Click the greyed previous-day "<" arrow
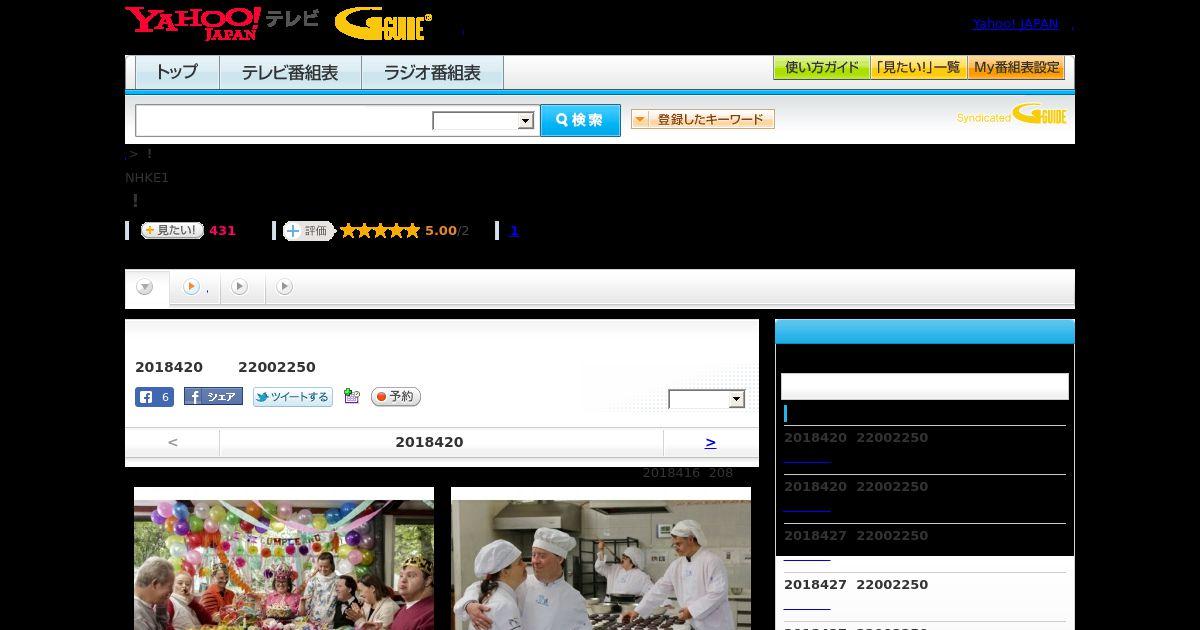Image resolution: width=1200 pixels, height=630 pixels. [x=173, y=442]
